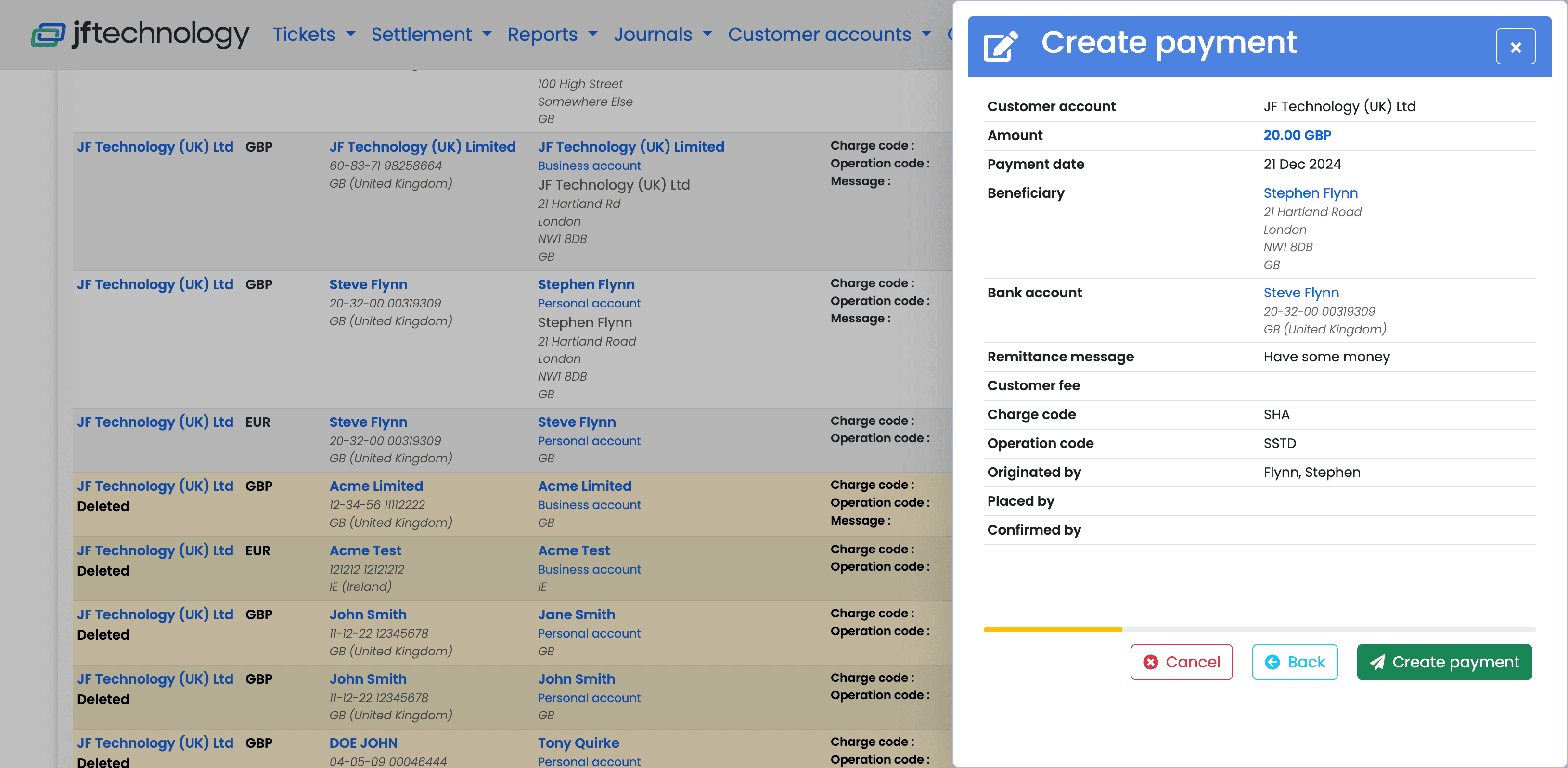Open the Jane Smith beneficiary link
1568x768 pixels.
point(576,614)
